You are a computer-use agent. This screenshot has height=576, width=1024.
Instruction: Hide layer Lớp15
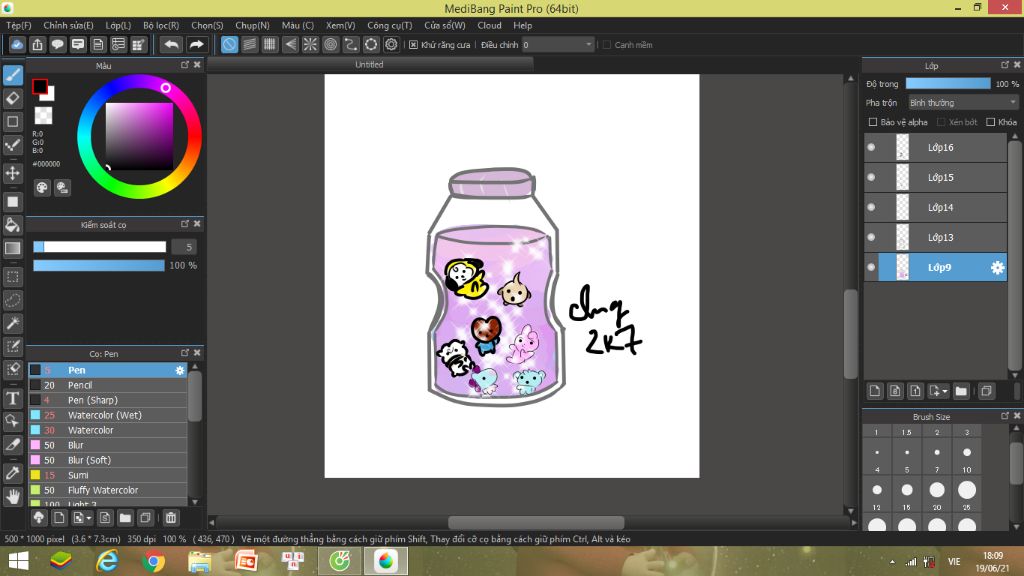(x=871, y=178)
